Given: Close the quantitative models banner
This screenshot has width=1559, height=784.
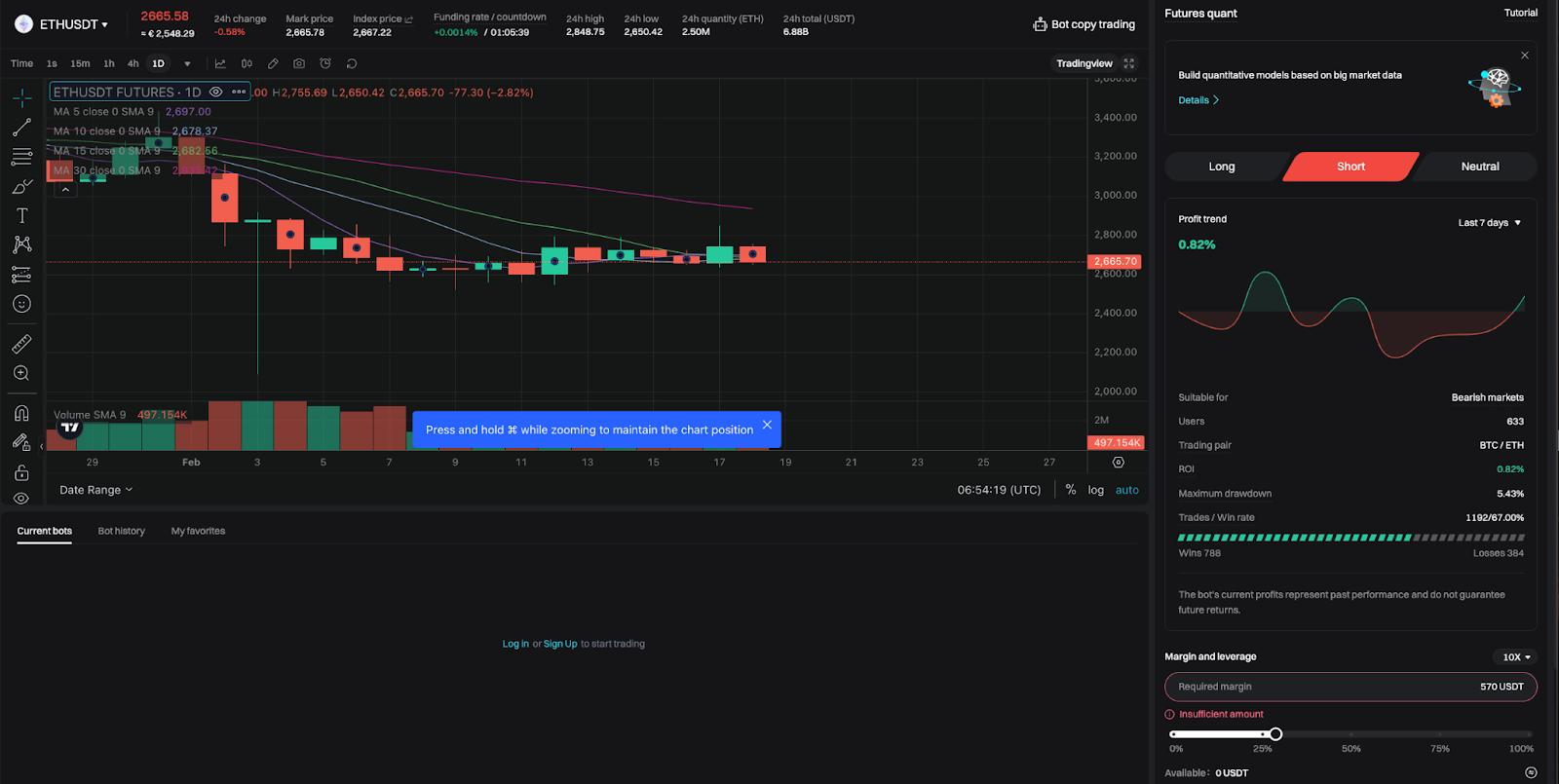Looking at the screenshot, I should (1525, 56).
